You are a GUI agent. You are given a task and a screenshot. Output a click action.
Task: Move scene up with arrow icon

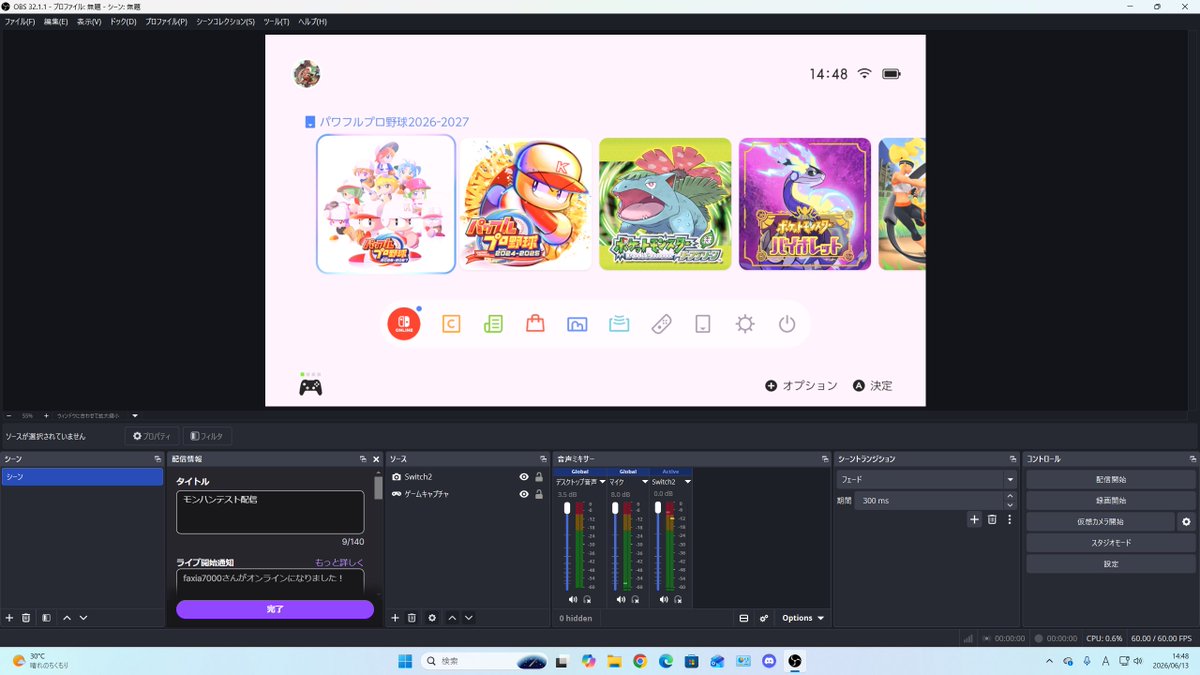(x=67, y=618)
